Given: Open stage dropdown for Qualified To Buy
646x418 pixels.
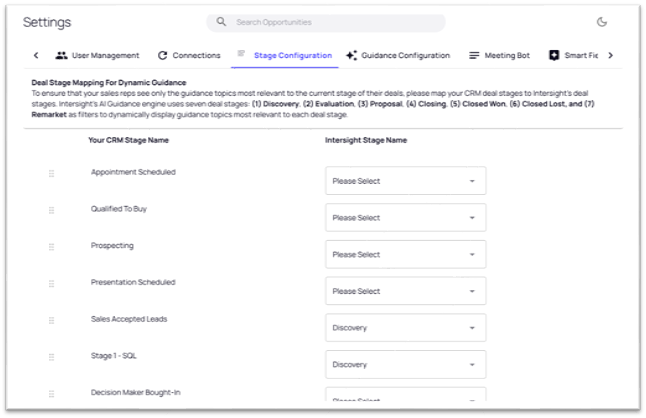Looking at the screenshot, I should coord(405,217).
